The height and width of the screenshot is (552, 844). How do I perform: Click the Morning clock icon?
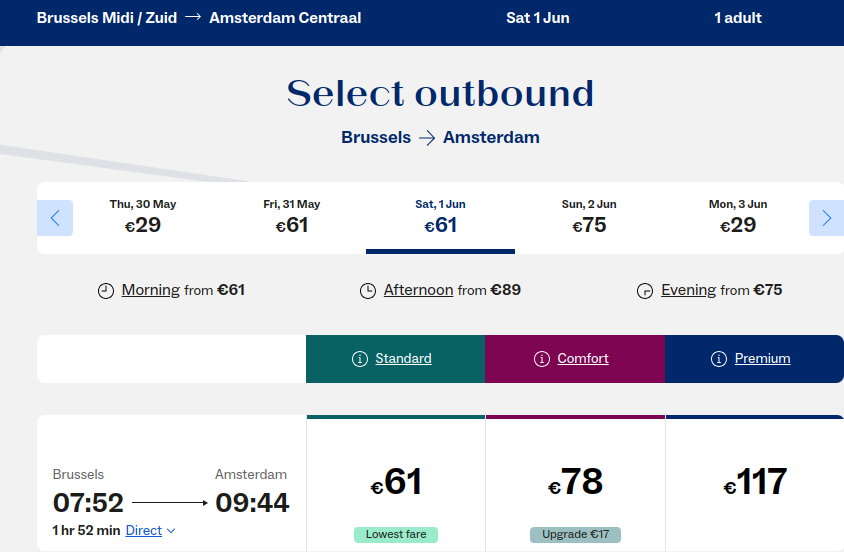(x=106, y=291)
